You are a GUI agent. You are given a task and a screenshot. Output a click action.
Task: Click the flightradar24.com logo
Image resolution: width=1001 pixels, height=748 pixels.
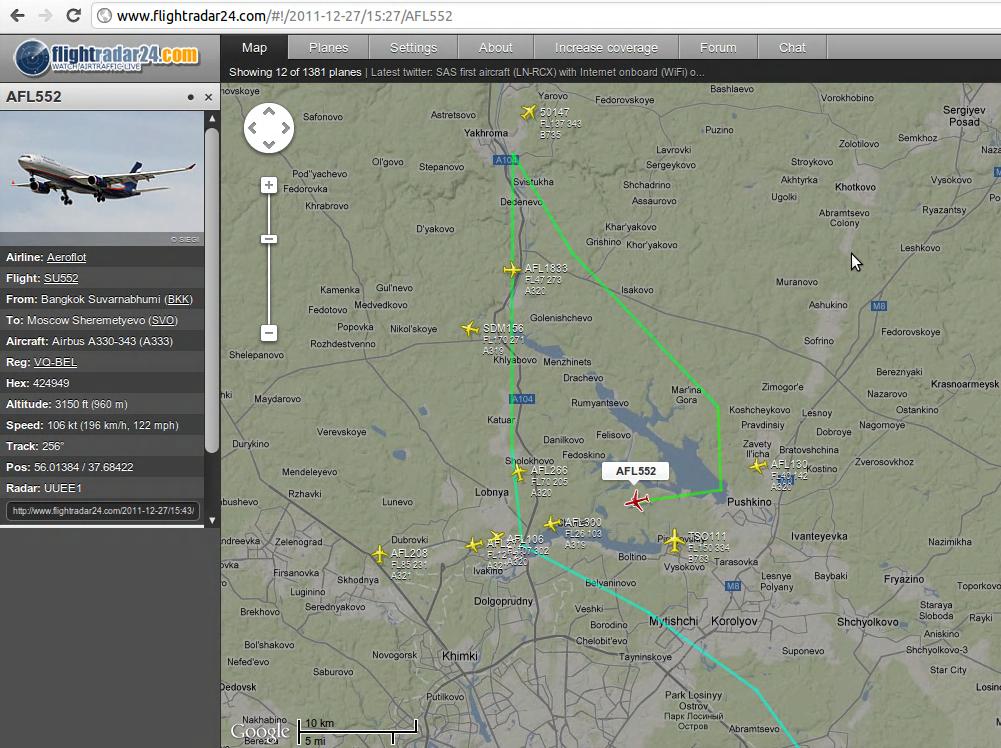click(x=107, y=57)
